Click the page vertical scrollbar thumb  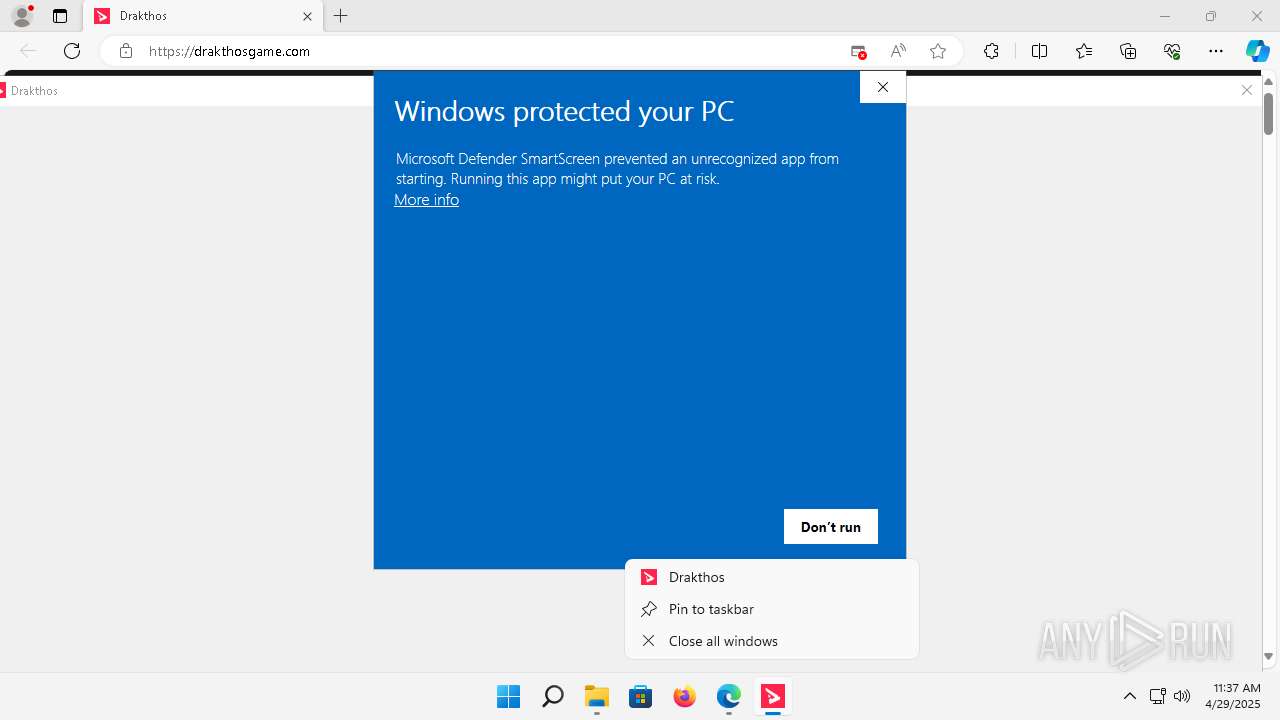1269,113
